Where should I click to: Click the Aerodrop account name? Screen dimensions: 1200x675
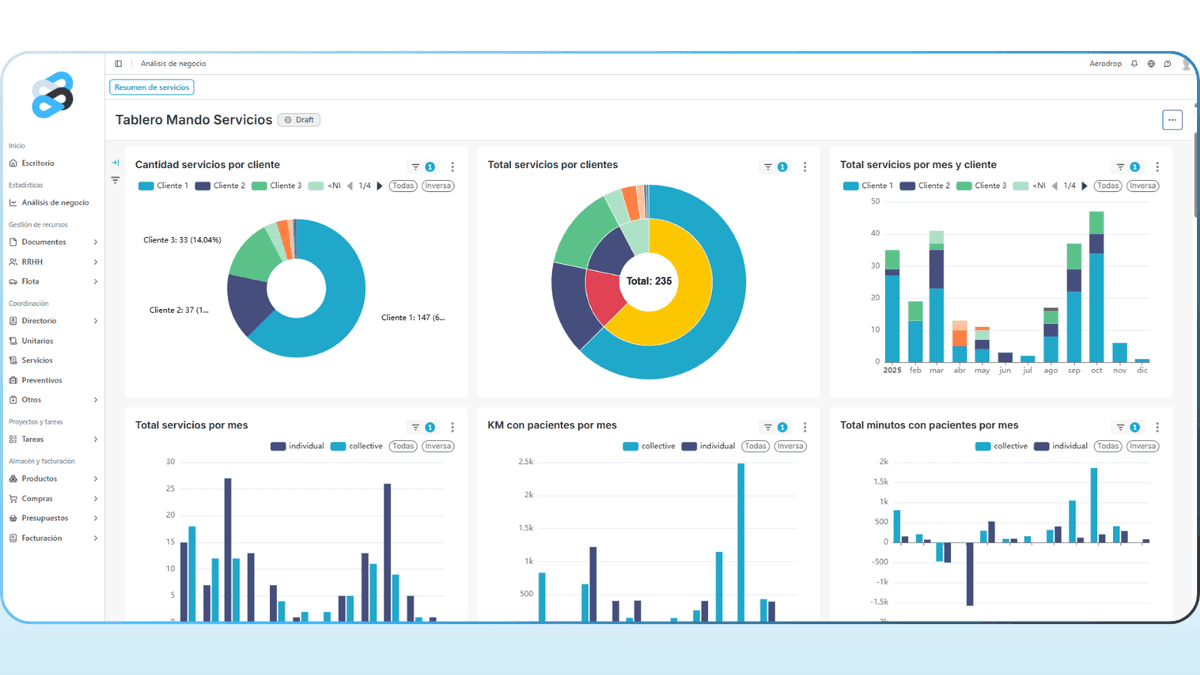1105,63
